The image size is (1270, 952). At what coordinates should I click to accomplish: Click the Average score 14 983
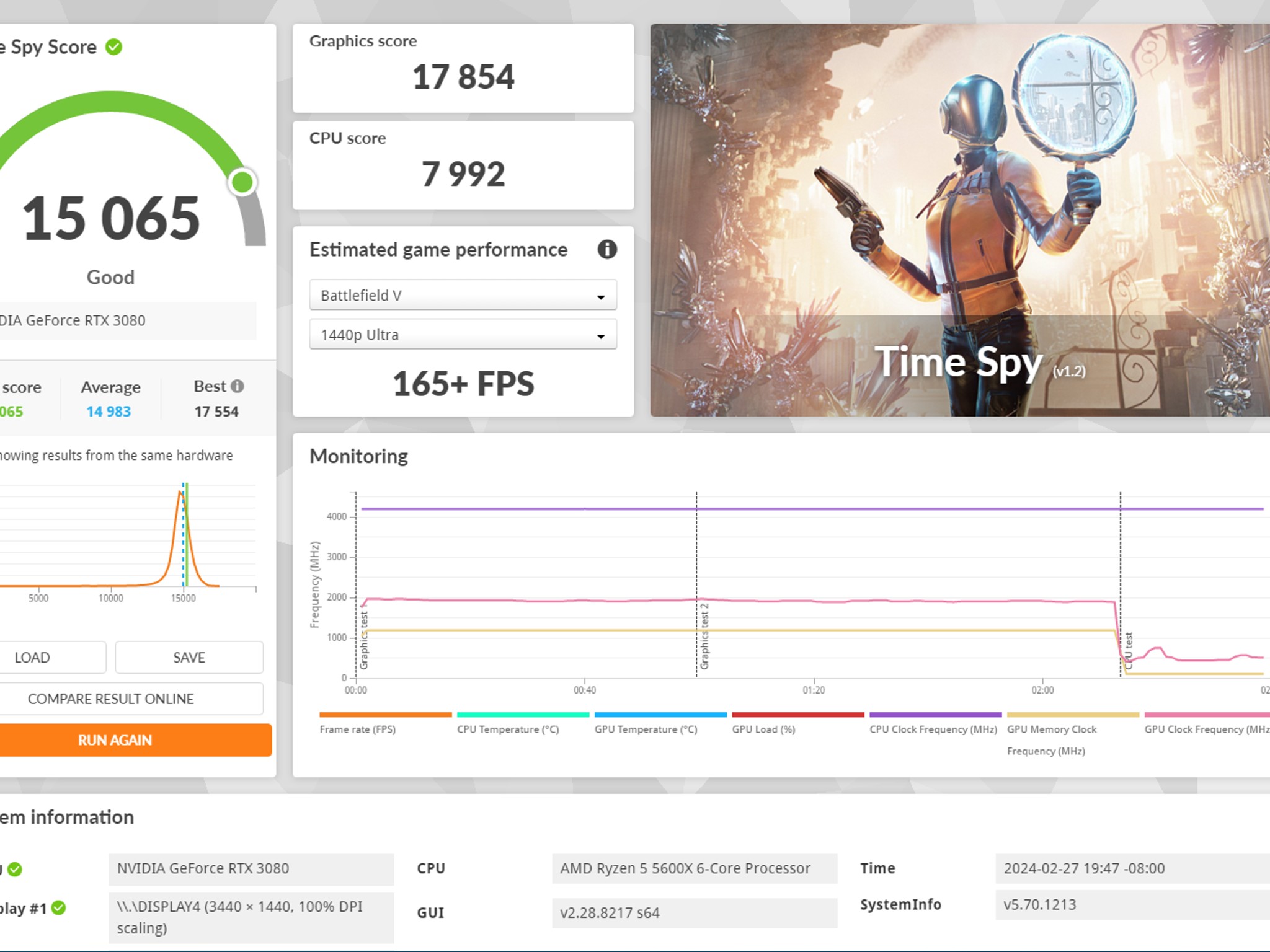pos(109,412)
